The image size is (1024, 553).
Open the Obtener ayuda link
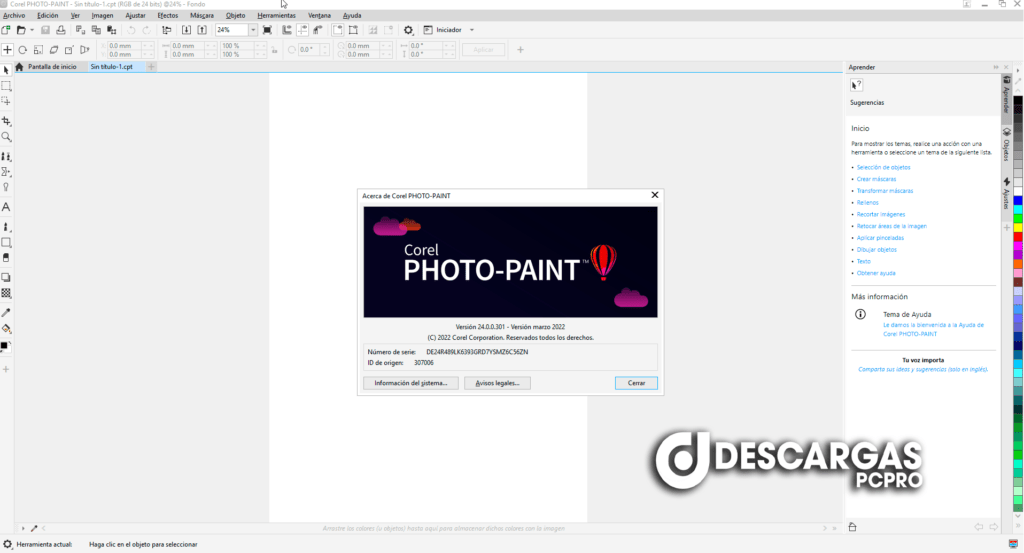[876, 273]
